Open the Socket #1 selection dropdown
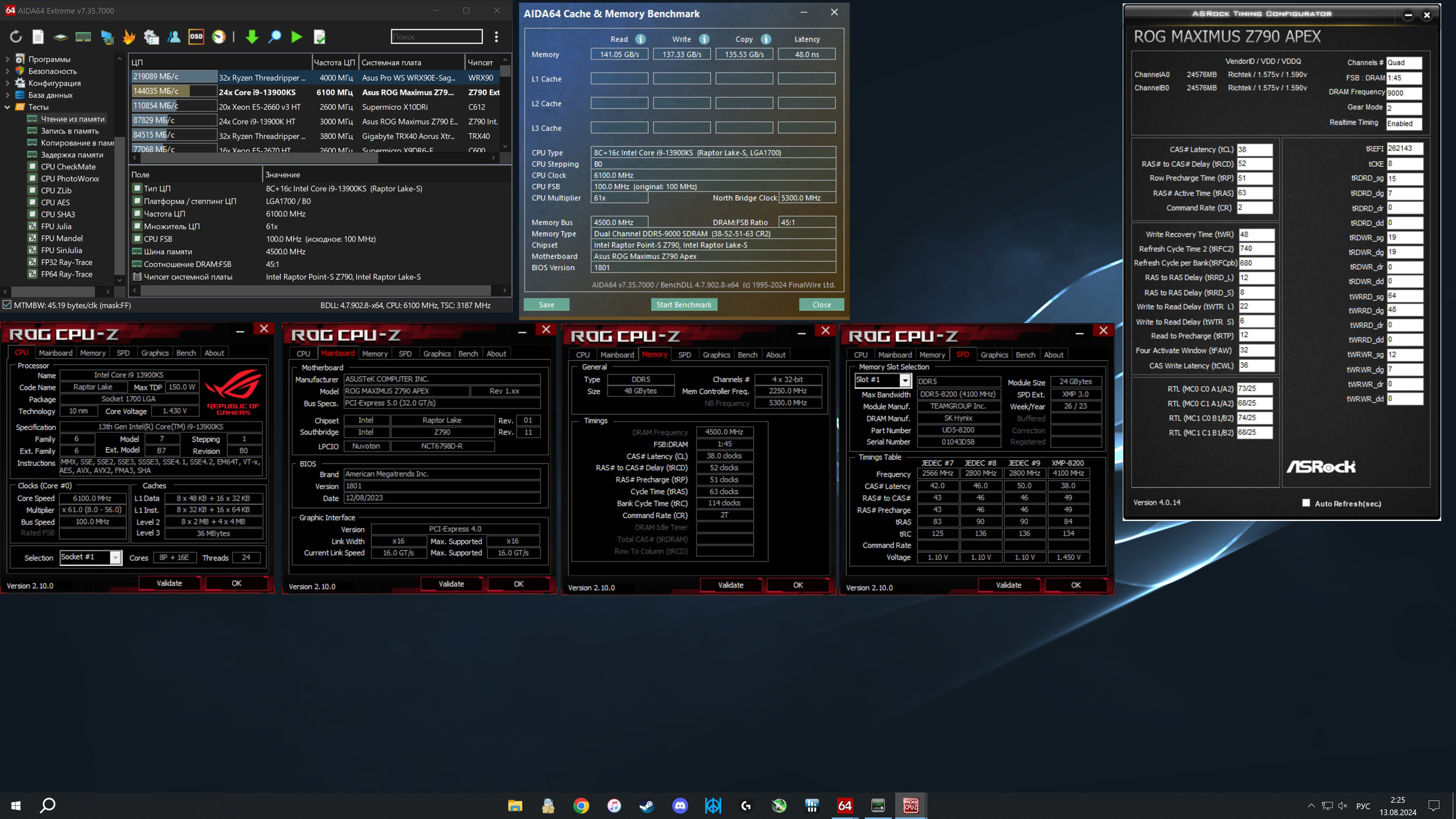This screenshot has height=819, width=1456. coord(115,558)
